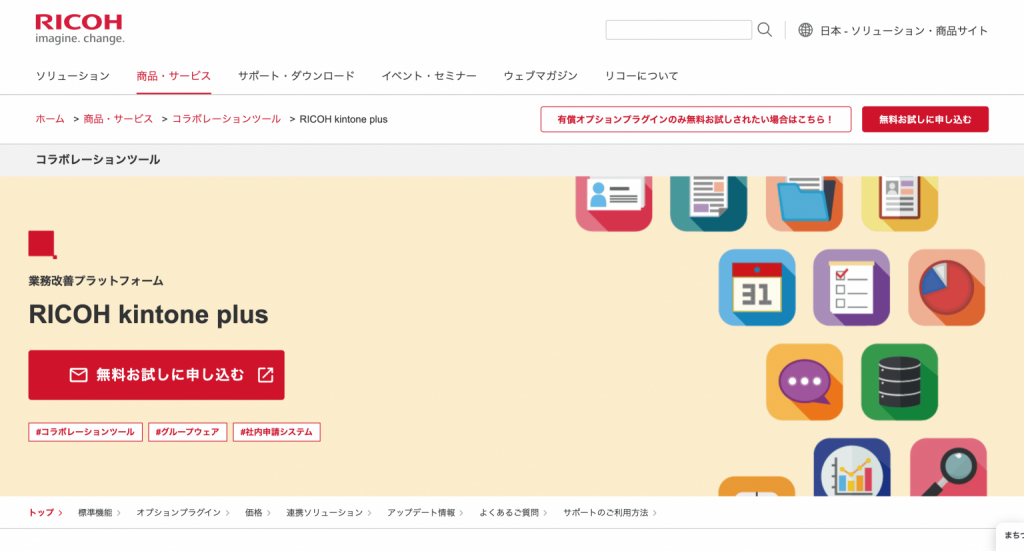
Task: Click the コラボレーションツール section heading
Action: click(98, 159)
